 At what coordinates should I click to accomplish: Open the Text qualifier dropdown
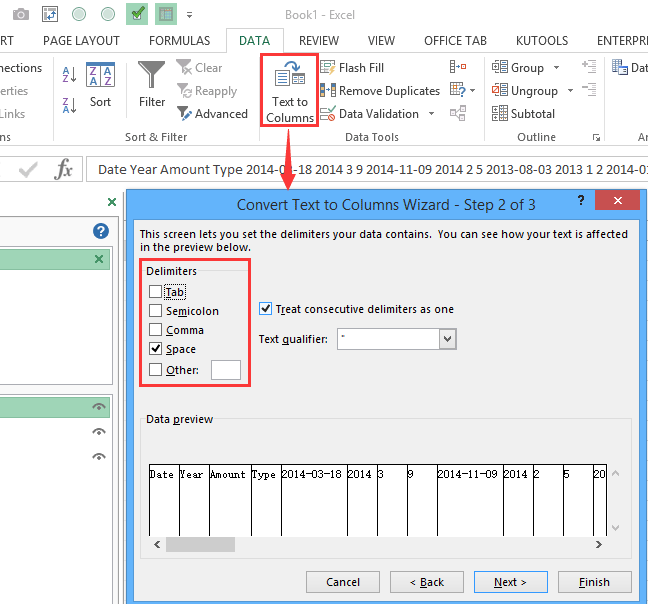tap(447, 339)
